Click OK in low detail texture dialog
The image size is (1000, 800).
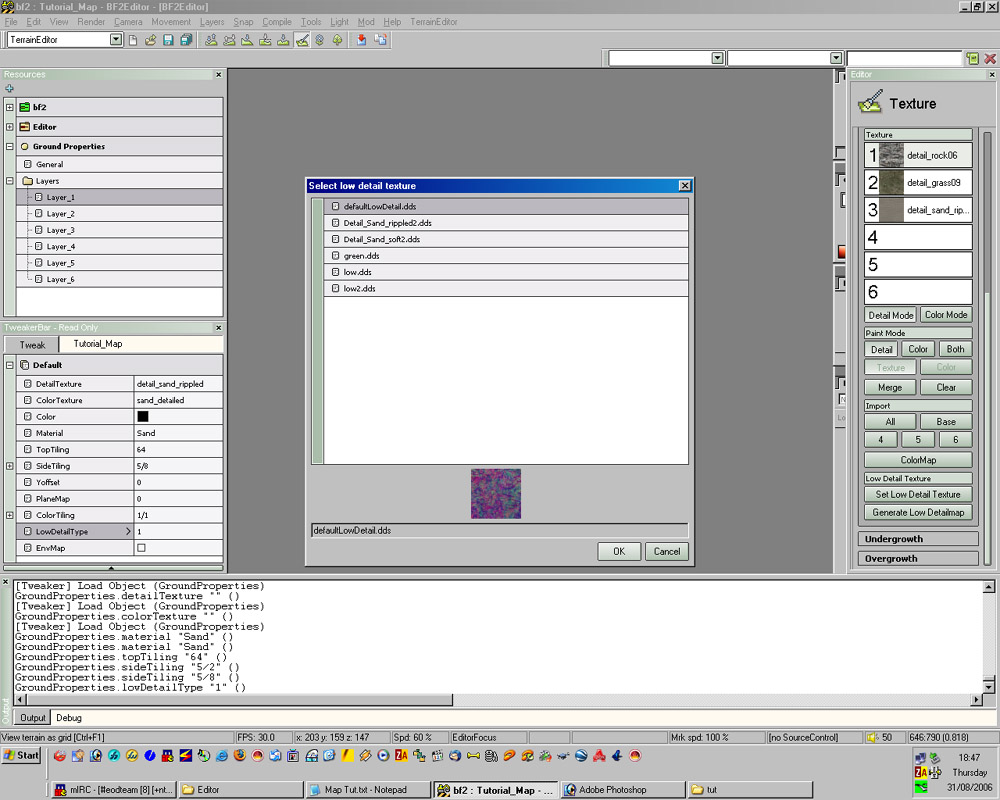619,551
